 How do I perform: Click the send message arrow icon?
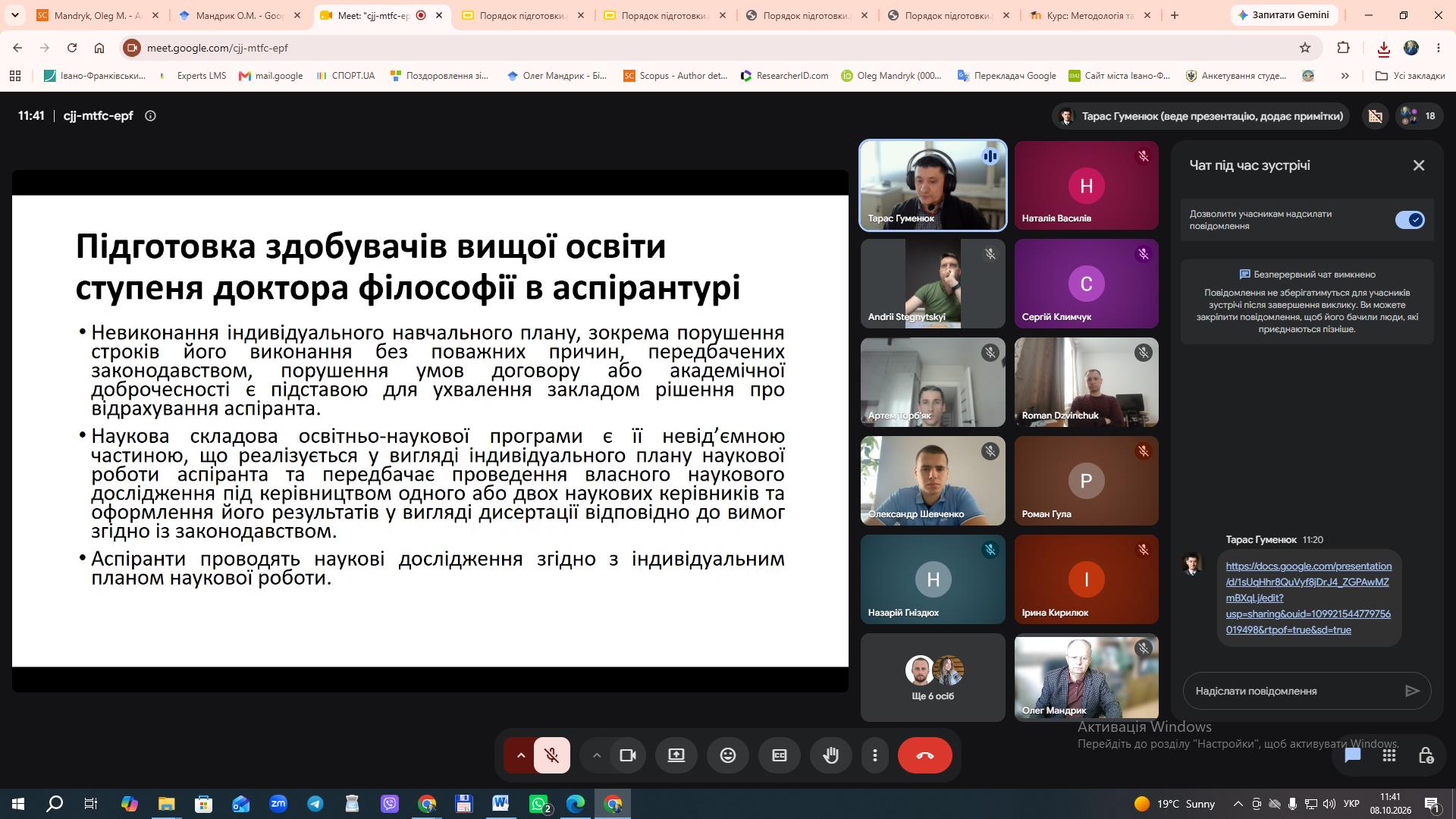click(x=1412, y=691)
